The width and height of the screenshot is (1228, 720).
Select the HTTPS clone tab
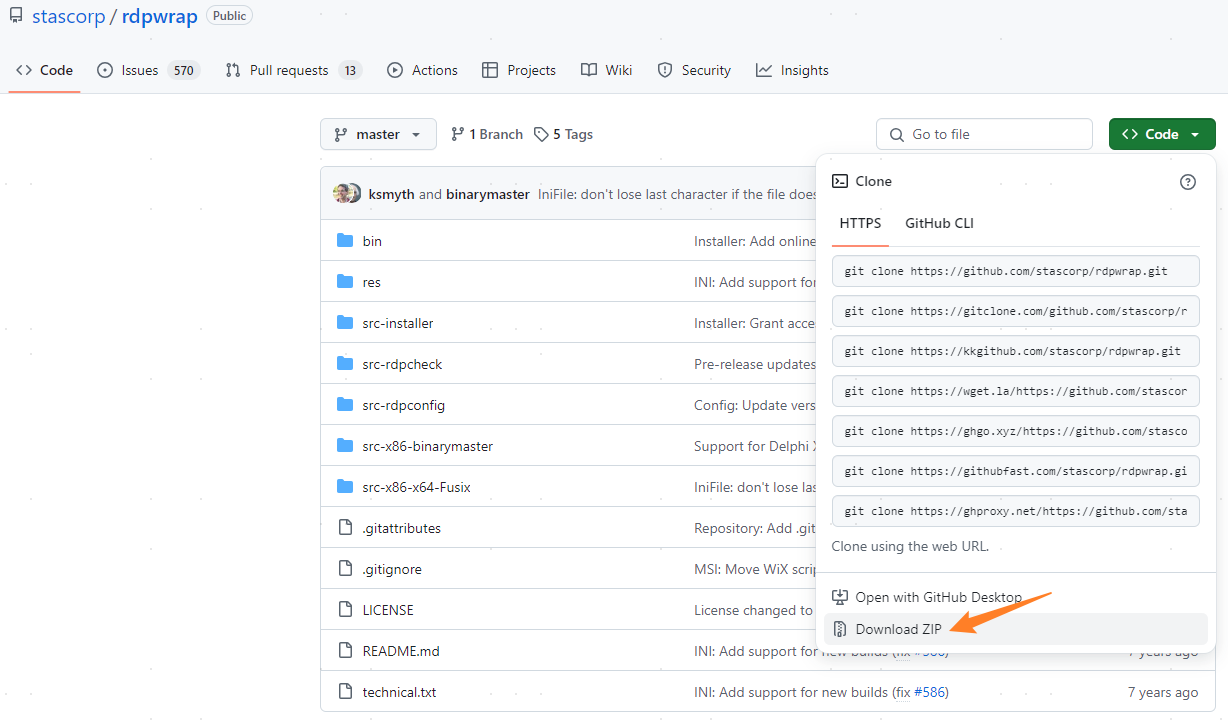click(860, 223)
